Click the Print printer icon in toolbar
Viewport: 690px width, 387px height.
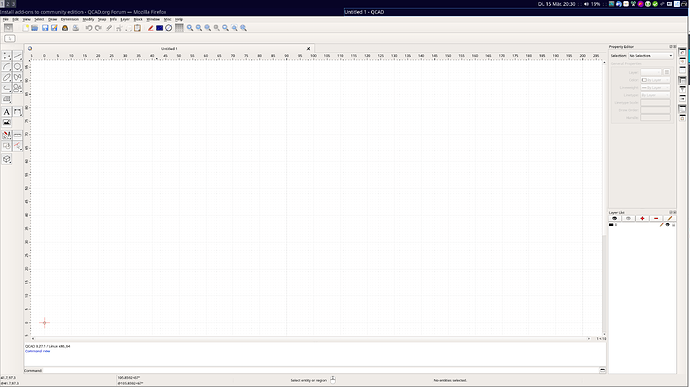pos(76,28)
